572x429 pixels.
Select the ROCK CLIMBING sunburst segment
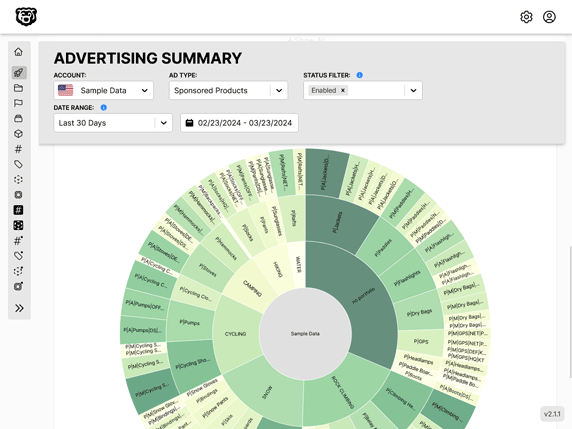click(x=343, y=392)
